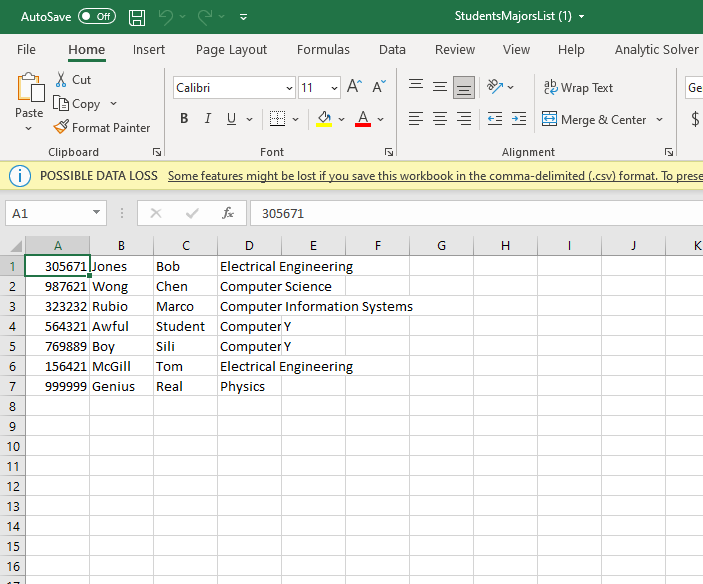Viewport: 703px width, 584px height.
Task: Click Increase Indent icon
Action: click(519, 119)
